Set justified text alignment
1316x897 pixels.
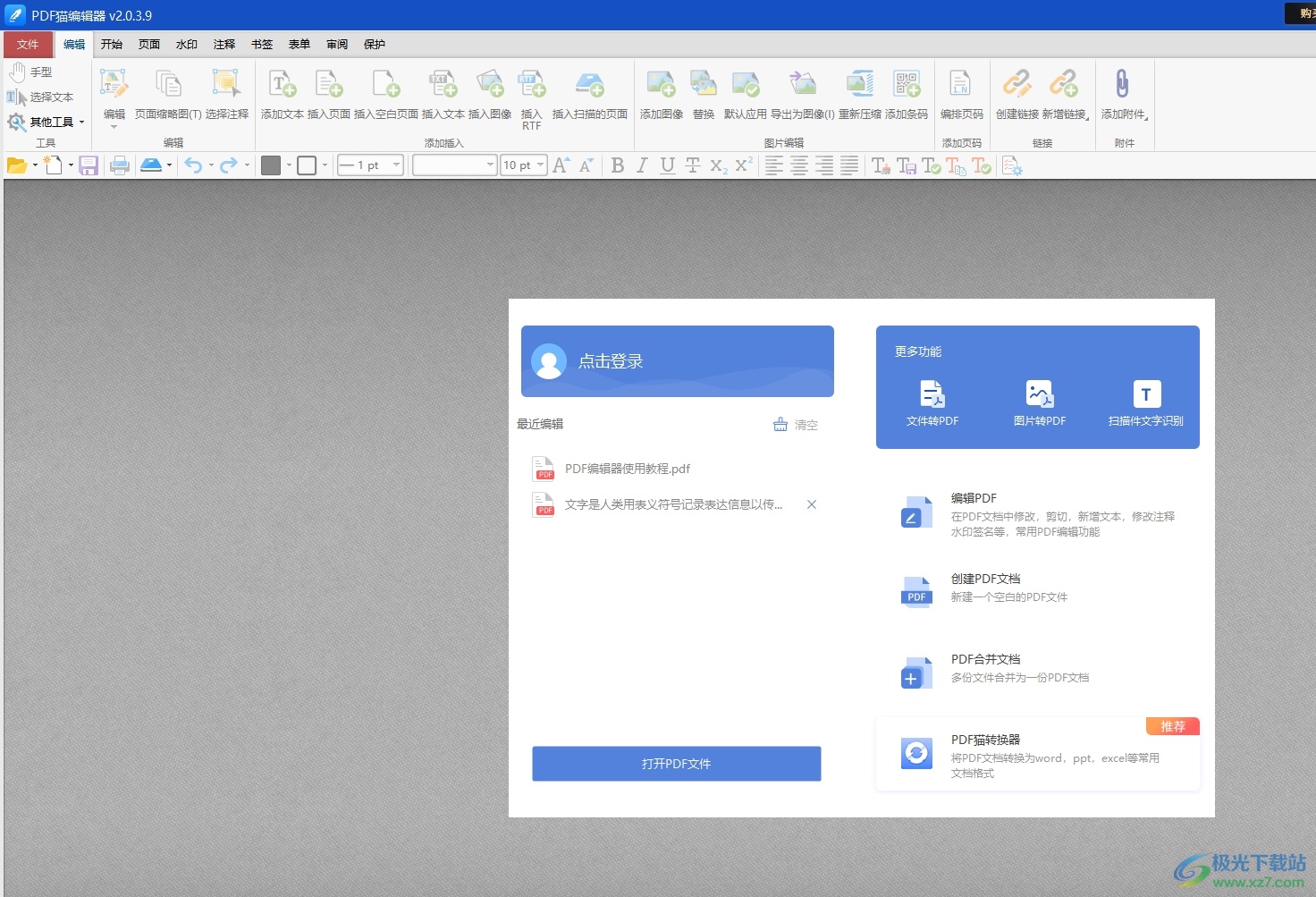coord(849,165)
